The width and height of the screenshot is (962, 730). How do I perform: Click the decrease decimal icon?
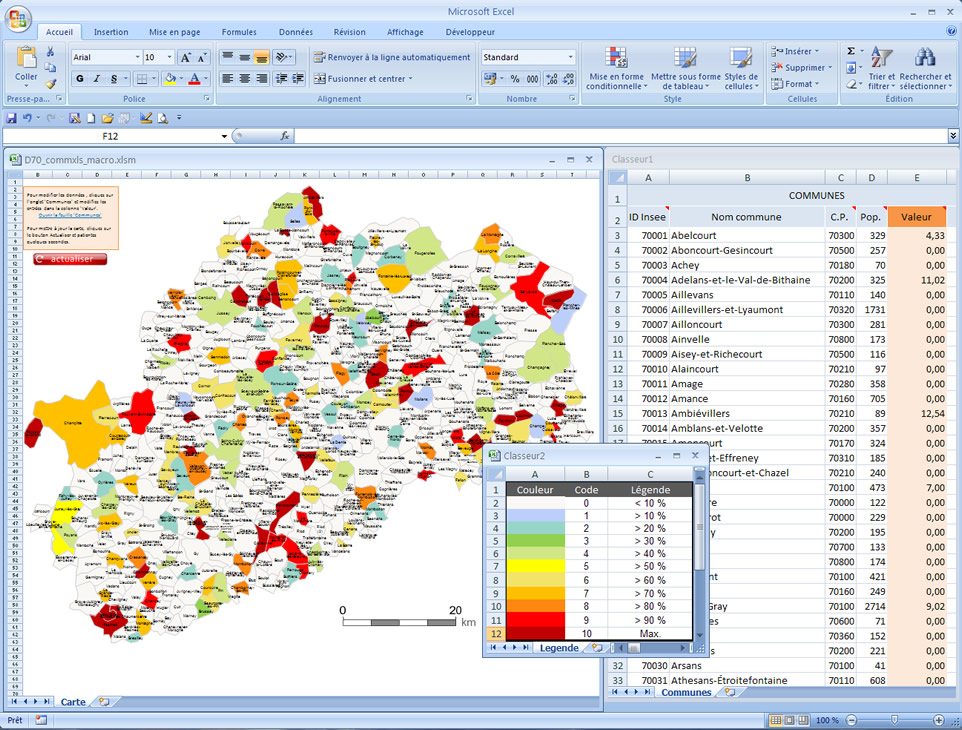(x=569, y=79)
